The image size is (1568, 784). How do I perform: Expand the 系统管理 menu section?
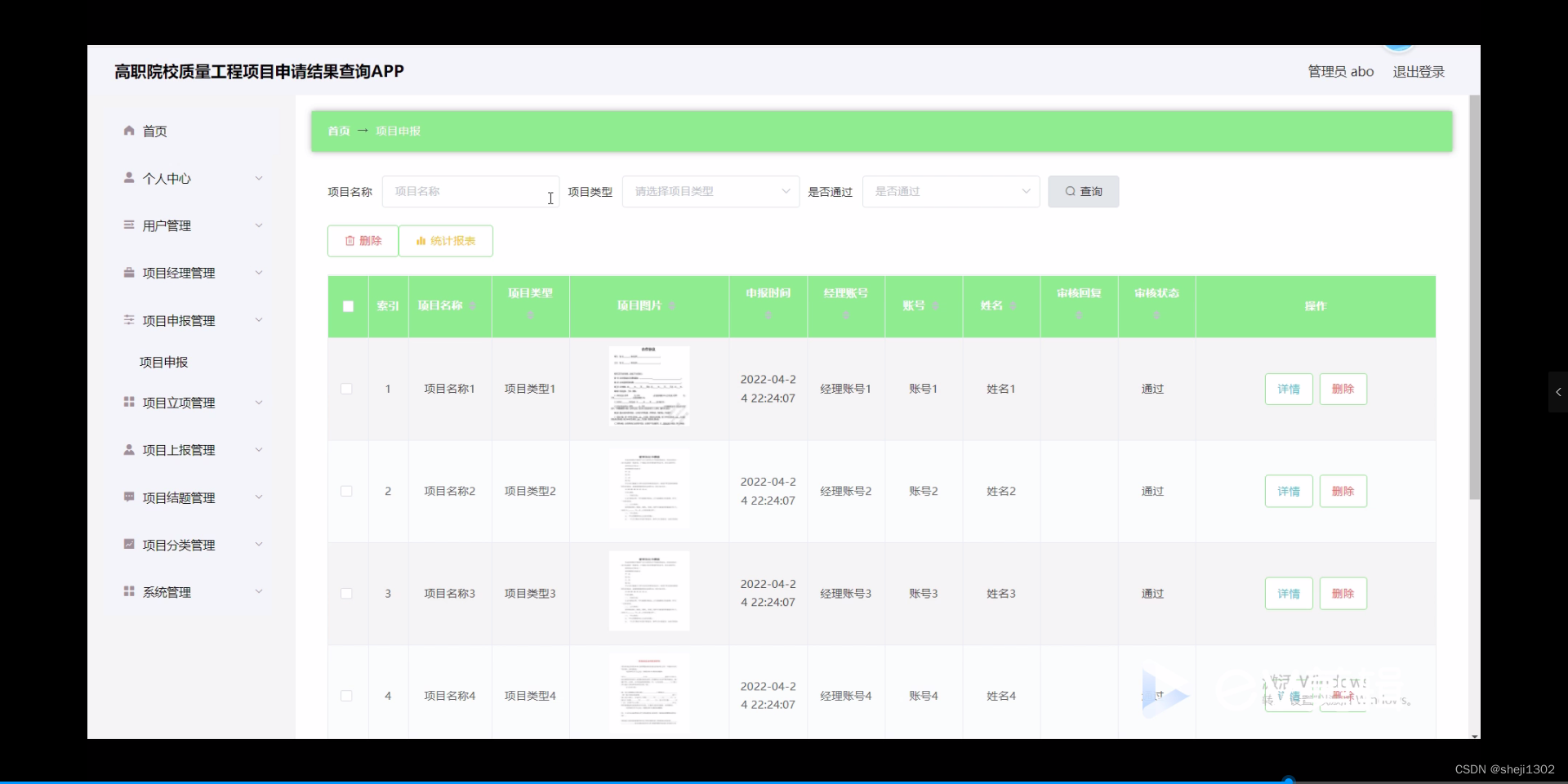165,592
